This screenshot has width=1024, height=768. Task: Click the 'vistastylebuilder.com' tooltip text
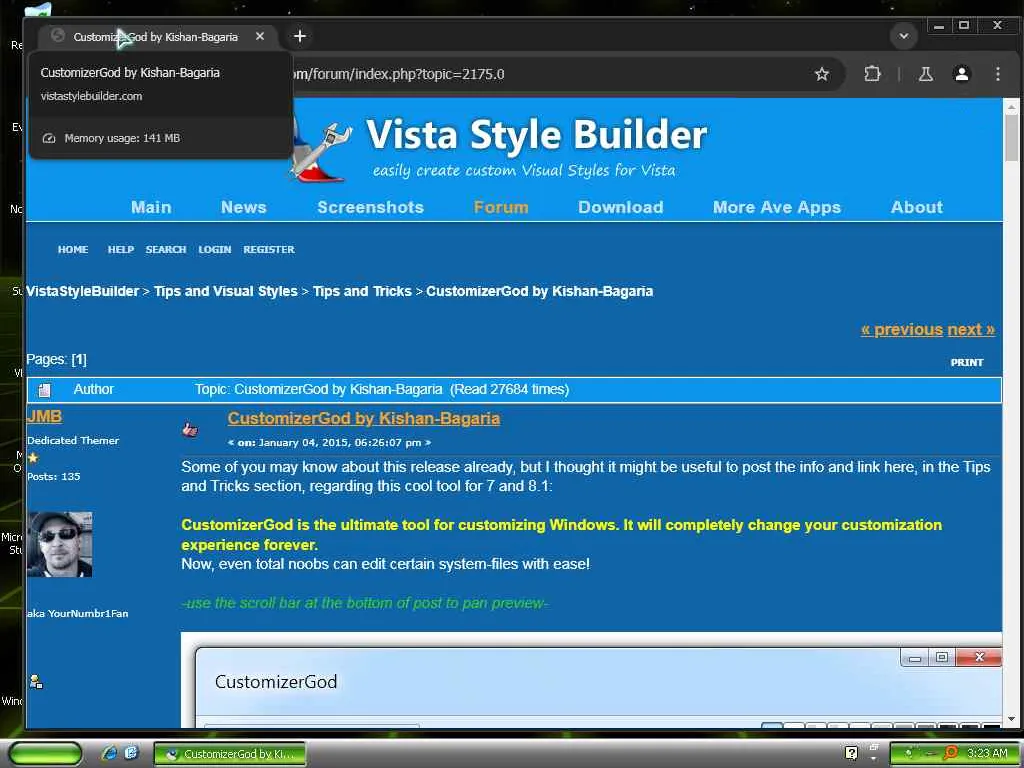(x=91, y=96)
